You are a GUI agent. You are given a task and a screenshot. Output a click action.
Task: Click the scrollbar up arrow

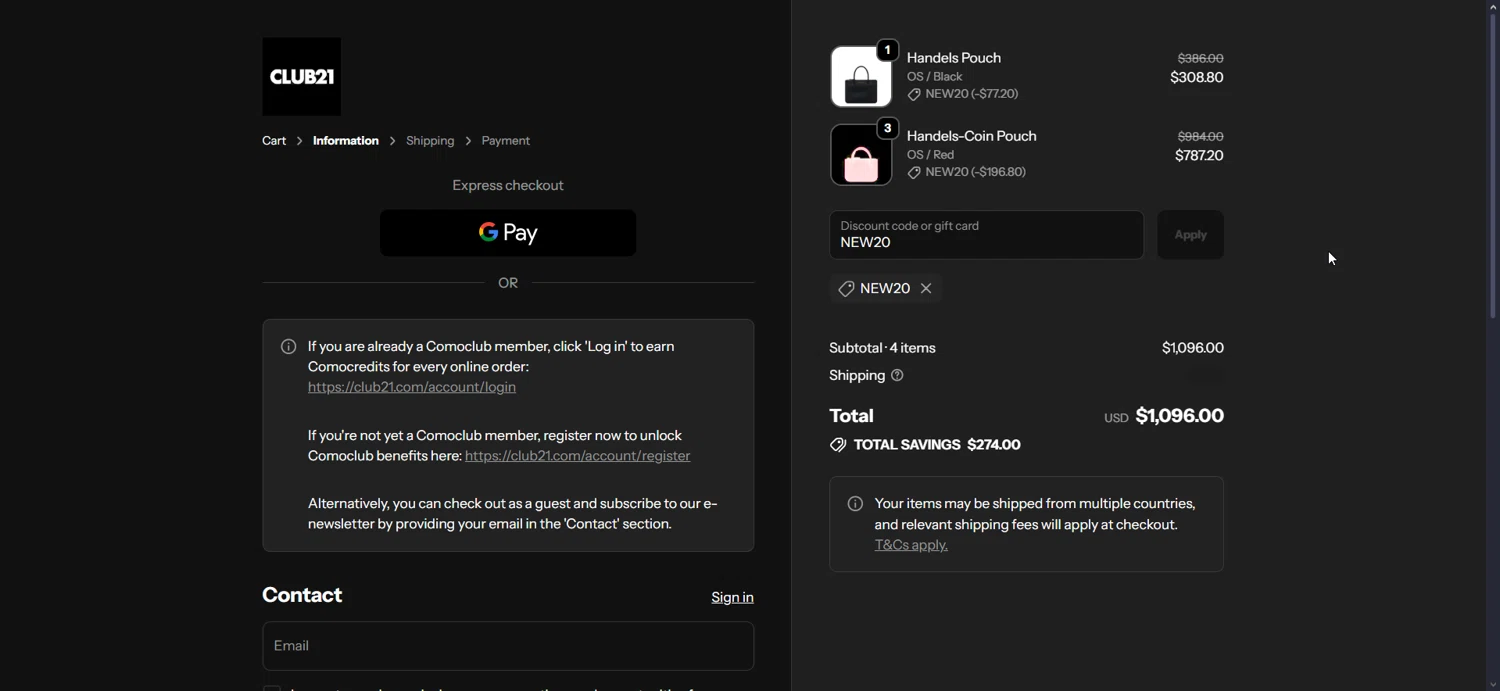pos(1492,6)
